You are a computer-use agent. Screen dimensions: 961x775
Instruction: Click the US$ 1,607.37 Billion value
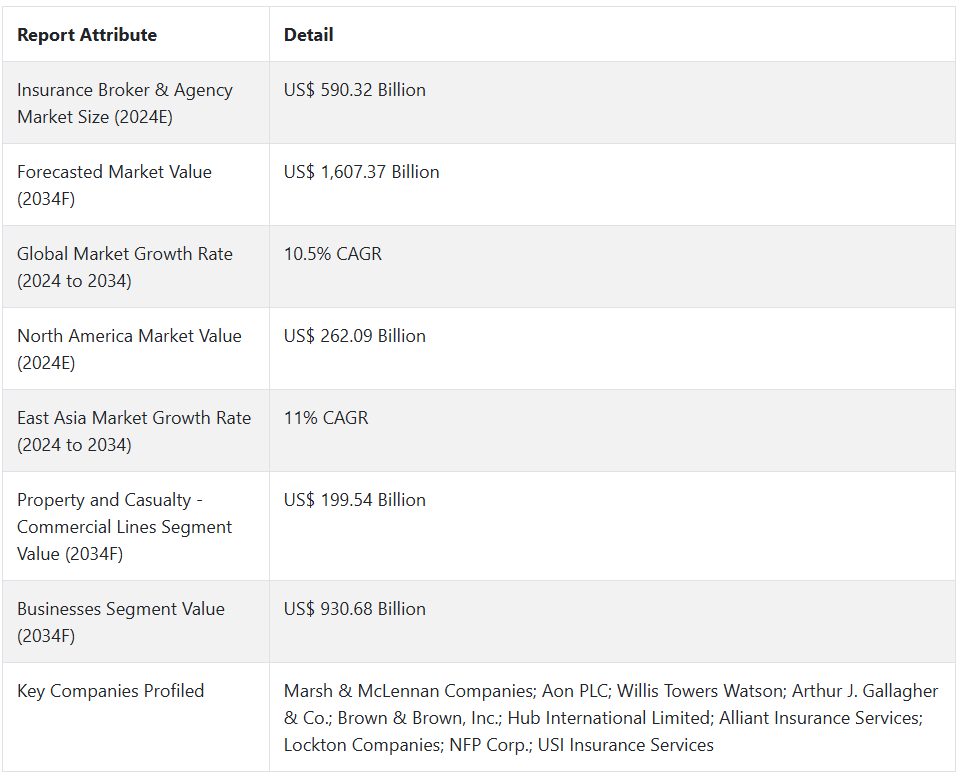[362, 172]
